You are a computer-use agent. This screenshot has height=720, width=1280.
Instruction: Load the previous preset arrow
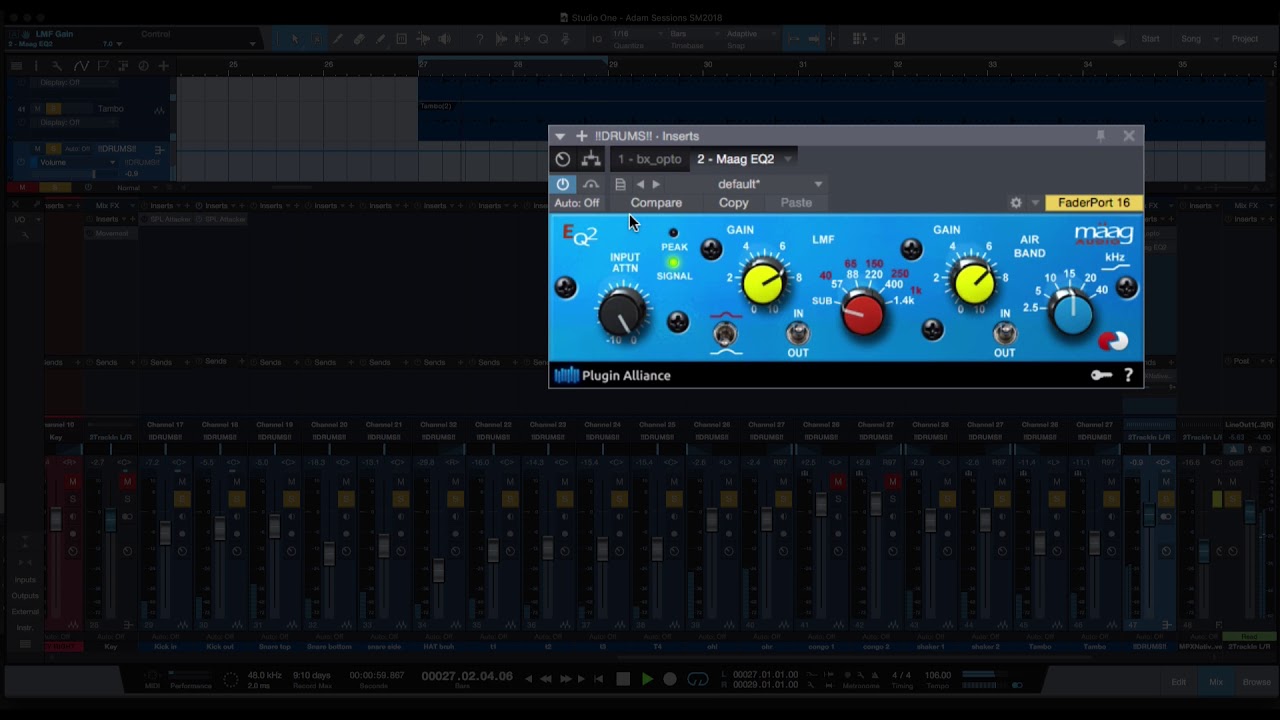coord(640,184)
